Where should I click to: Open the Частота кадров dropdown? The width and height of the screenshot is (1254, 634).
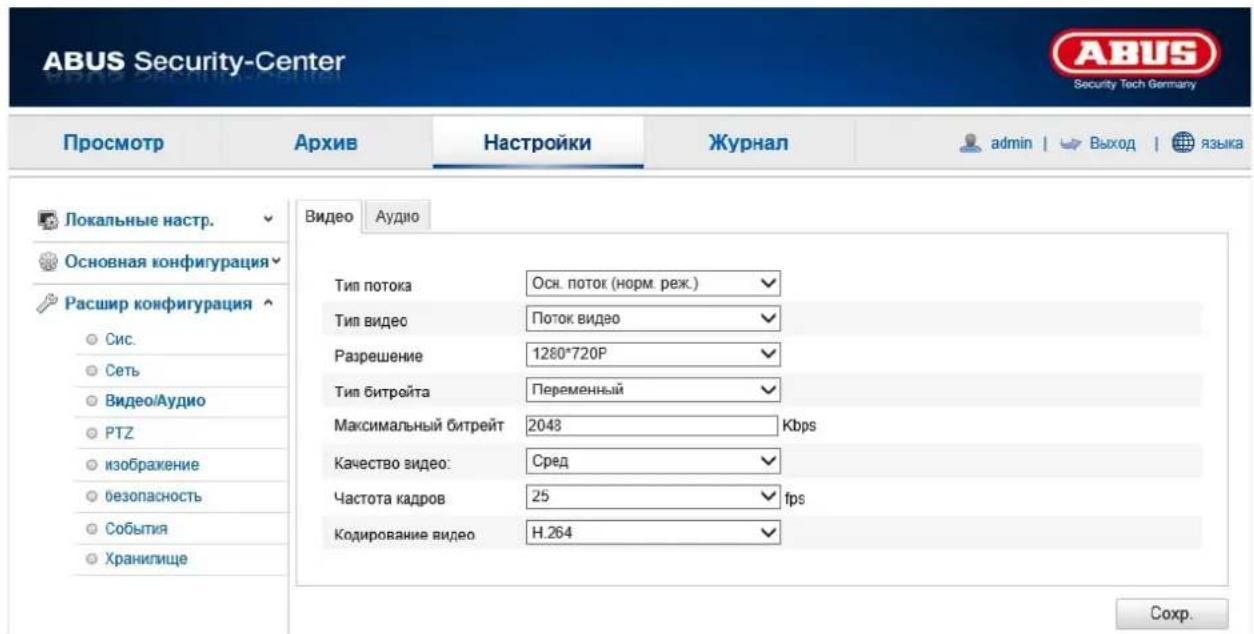(652, 496)
